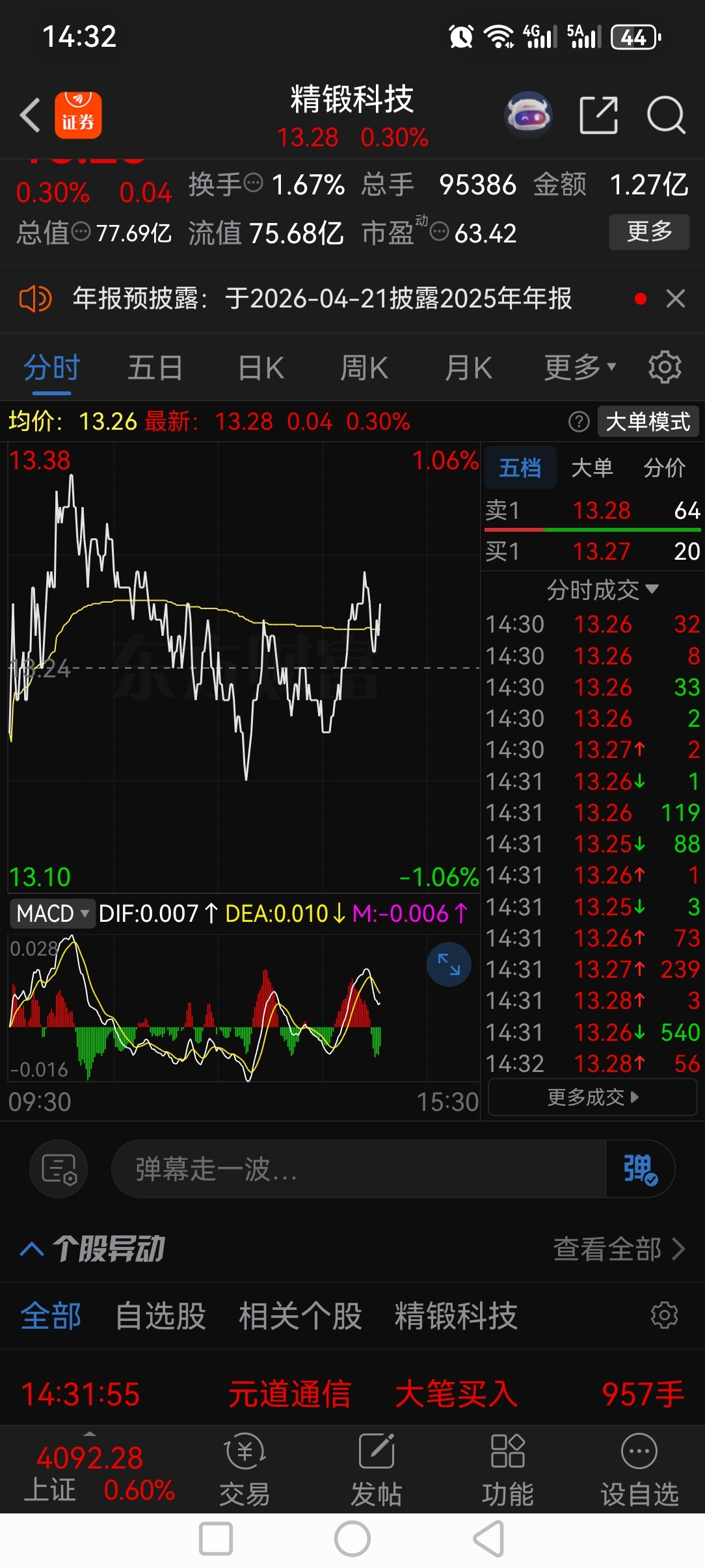Viewport: 705px width, 1568px height.
Task: Tap the share icon
Action: coord(598,115)
